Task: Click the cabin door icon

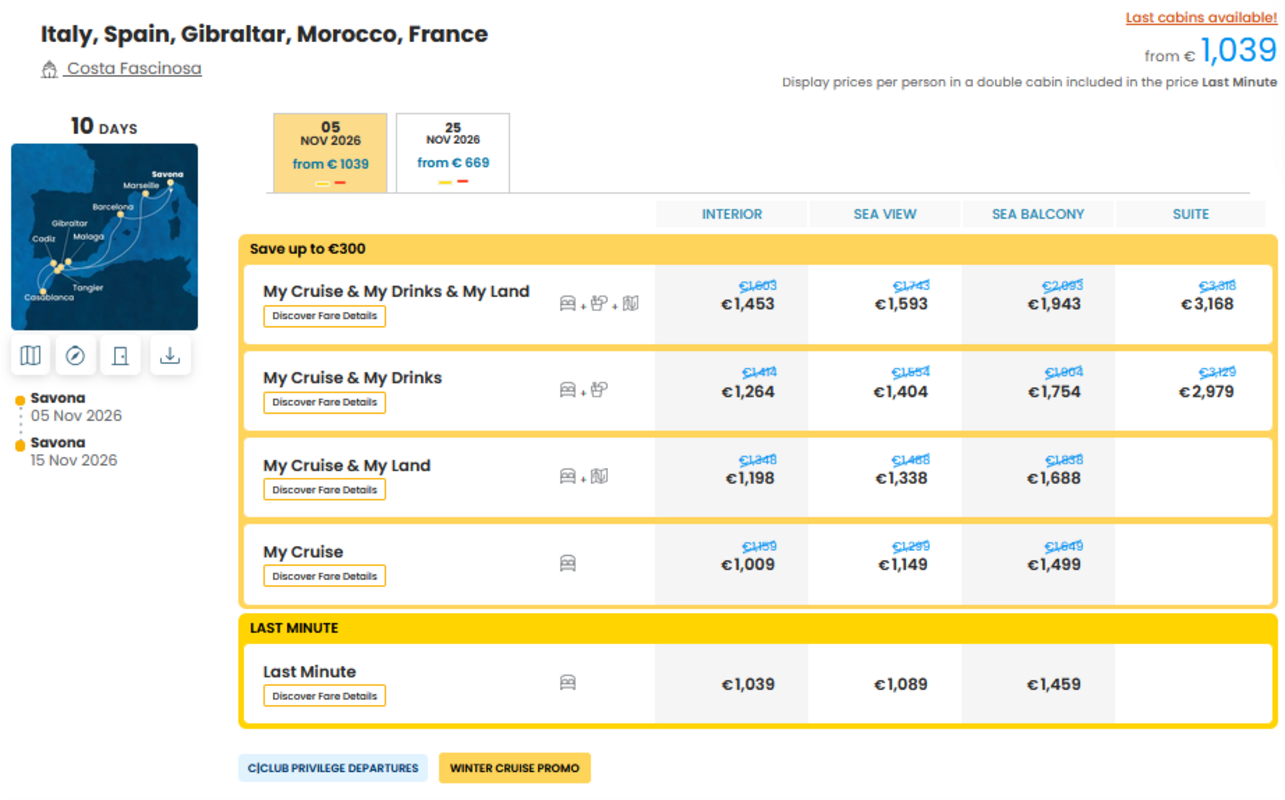Action: [120, 356]
